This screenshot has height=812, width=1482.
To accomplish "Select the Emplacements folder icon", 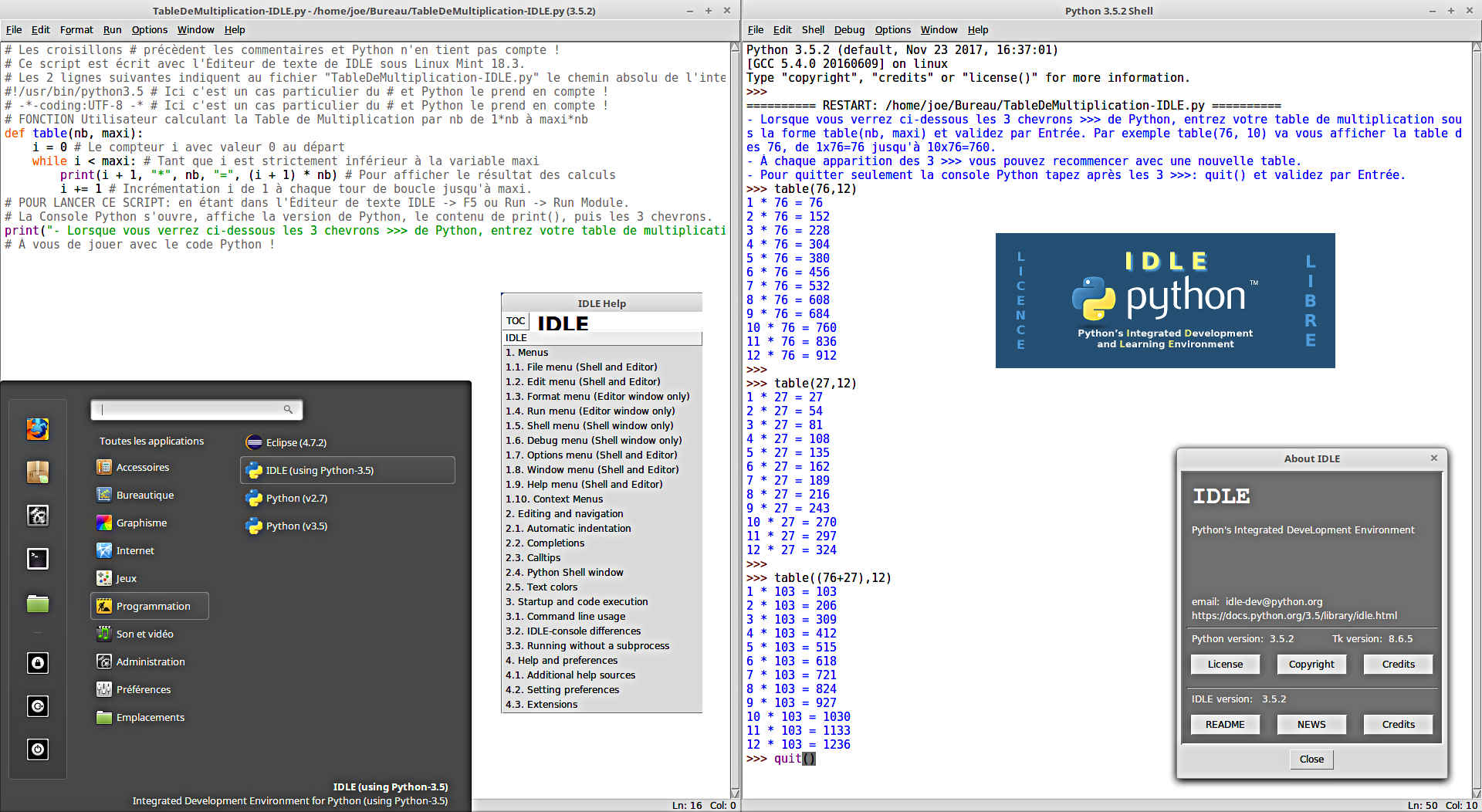I will pos(104,717).
